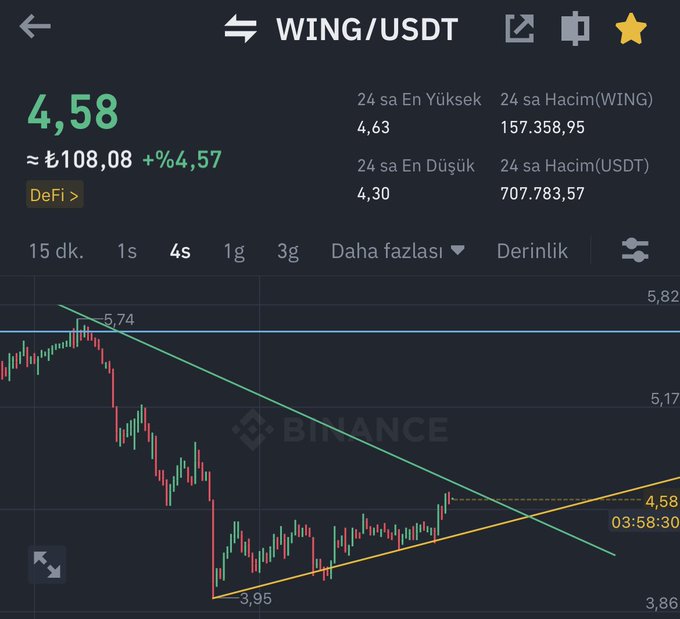
Task: Tap the 3,95 low label on chart
Action: [255, 599]
